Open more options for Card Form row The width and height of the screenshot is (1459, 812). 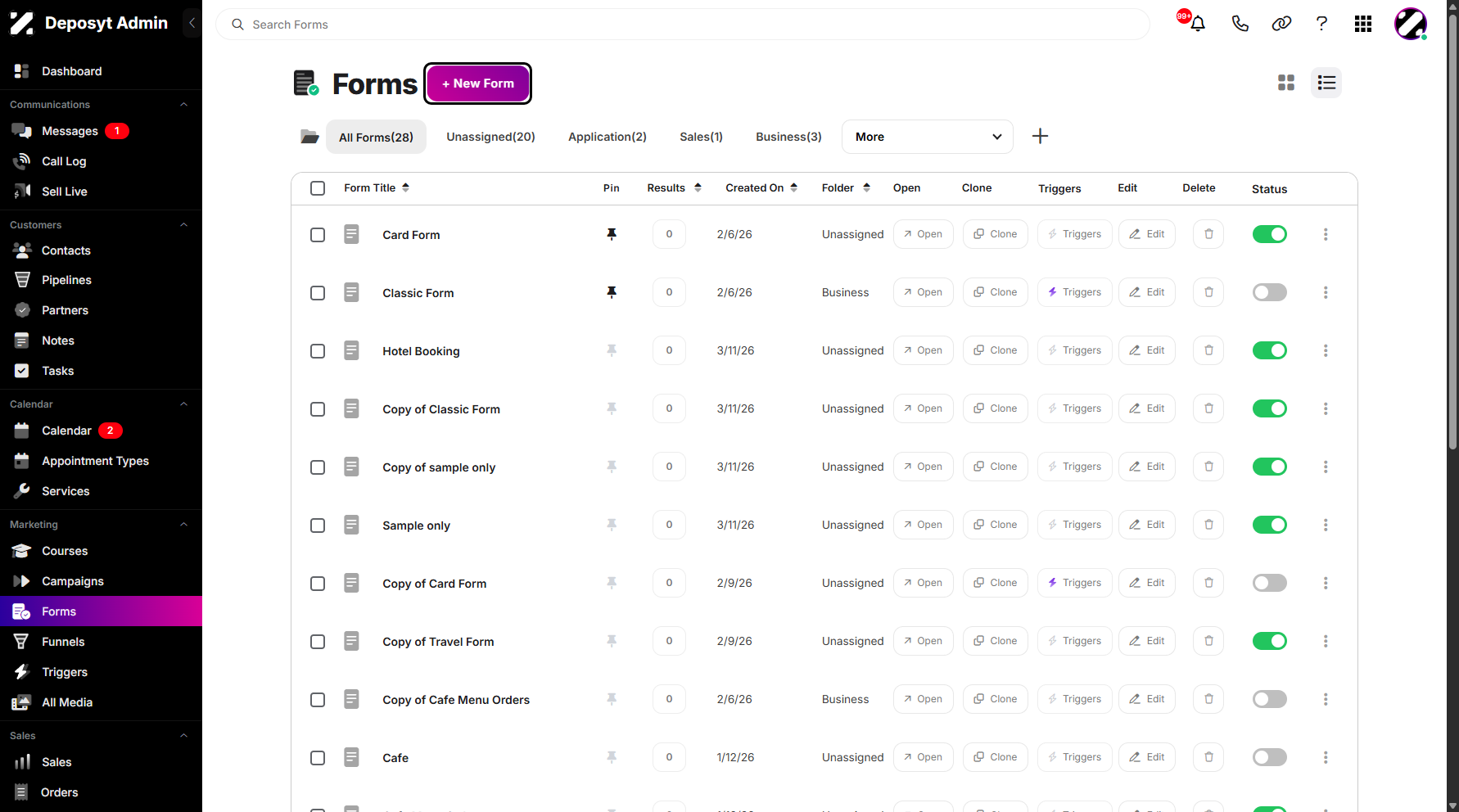[x=1326, y=234]
